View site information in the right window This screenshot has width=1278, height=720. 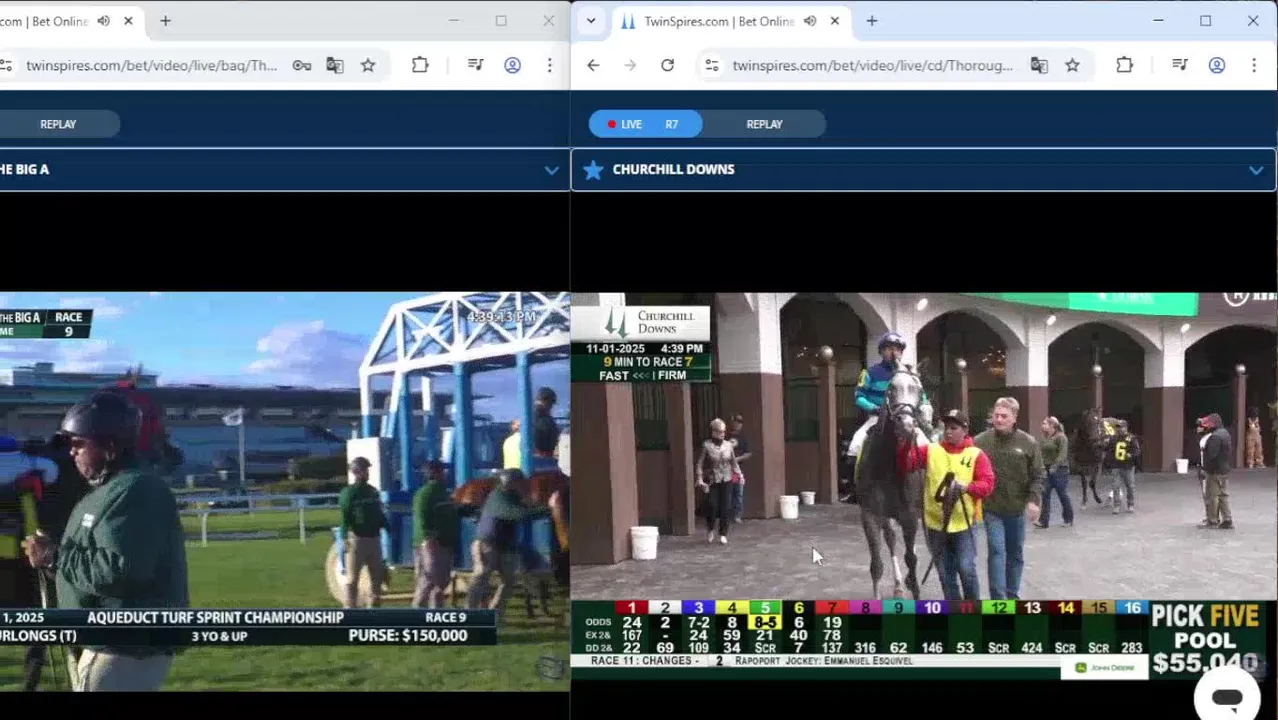click(x=711, y=65)
